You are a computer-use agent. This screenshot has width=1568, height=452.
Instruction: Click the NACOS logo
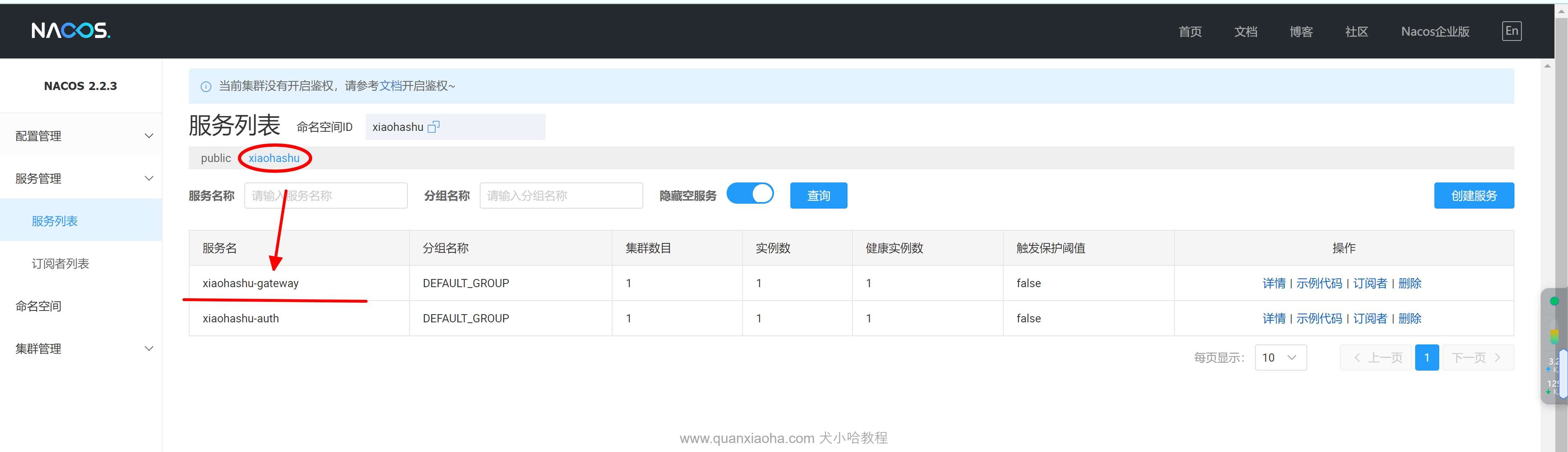click(x=71, y=30)
